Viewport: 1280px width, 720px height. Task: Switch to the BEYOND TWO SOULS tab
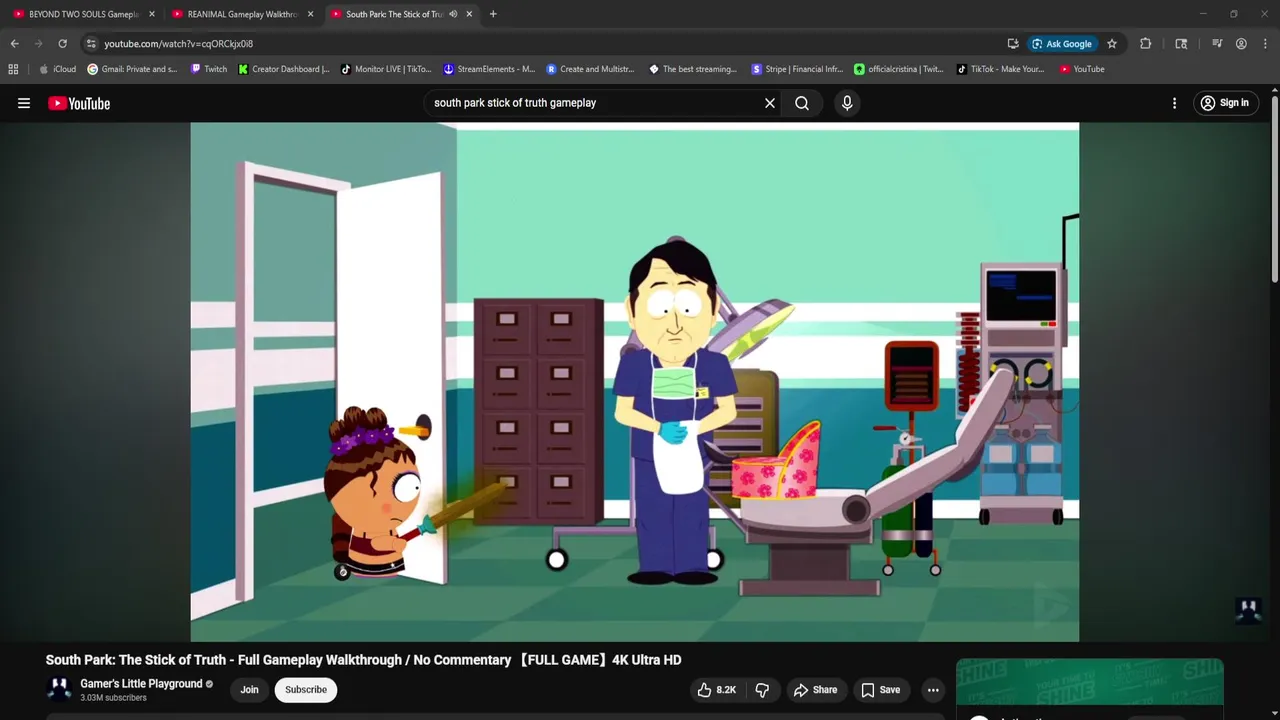[82, 14]
